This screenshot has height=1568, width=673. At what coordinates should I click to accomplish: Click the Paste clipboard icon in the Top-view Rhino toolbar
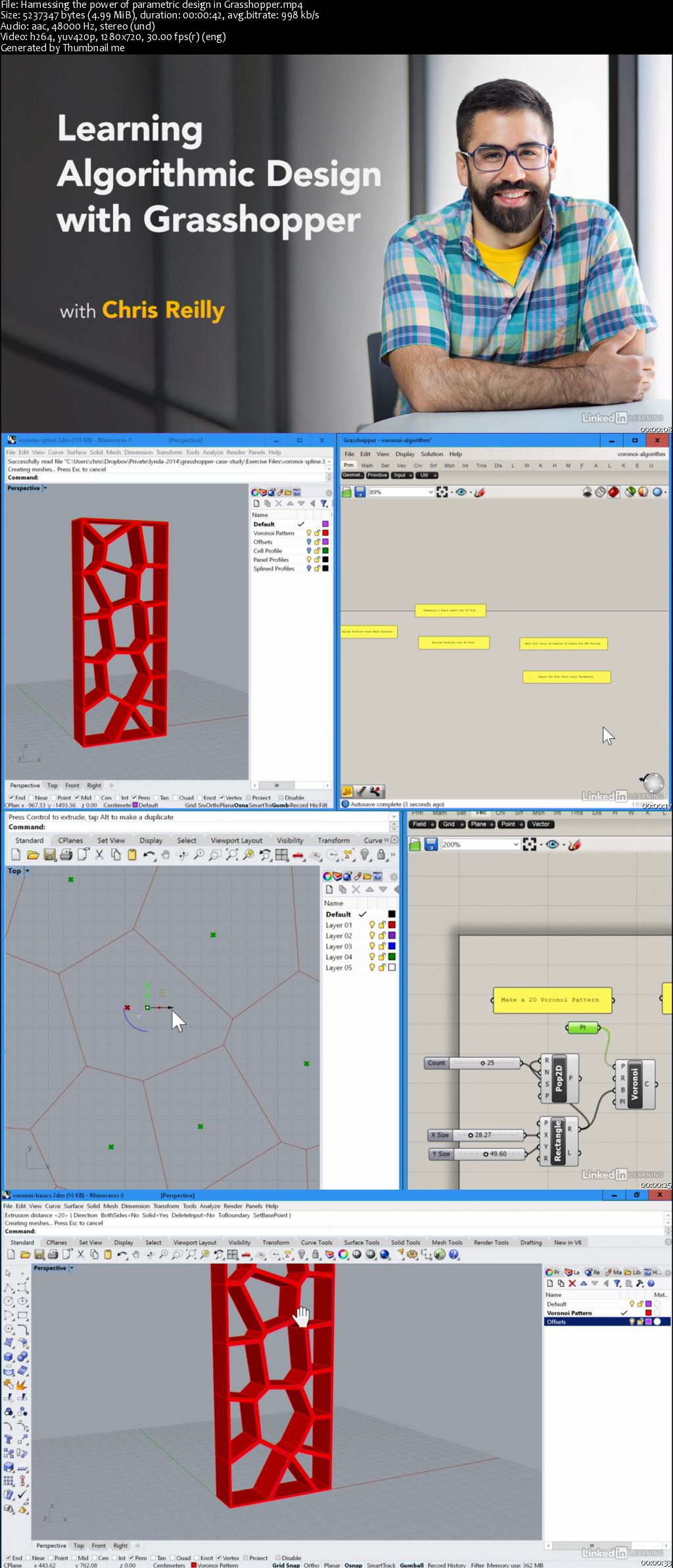(x=132, y=855)
